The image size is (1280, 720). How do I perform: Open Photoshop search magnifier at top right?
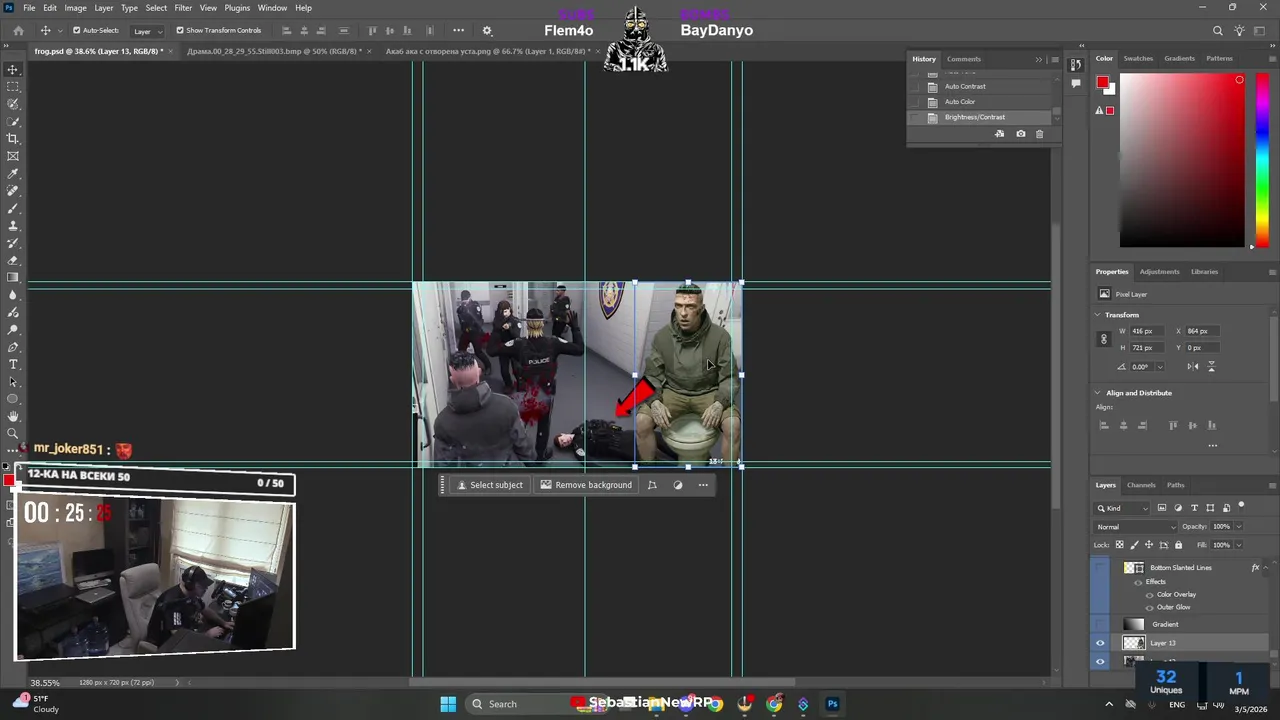(1217, 31)
